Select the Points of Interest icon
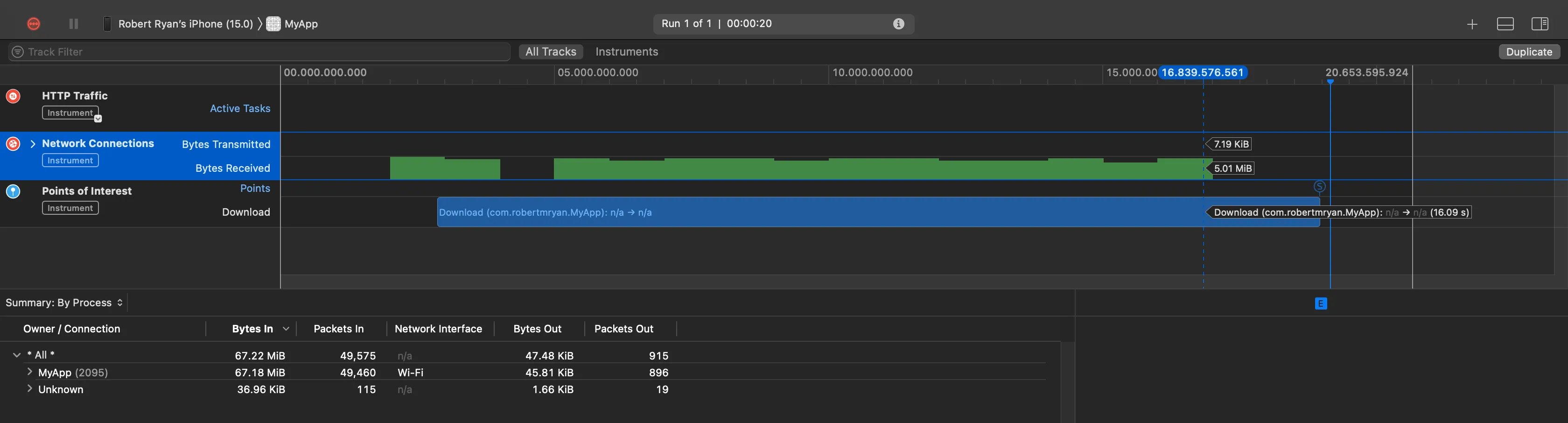This screenshot has height=423, width=1568. coord(13,191)
